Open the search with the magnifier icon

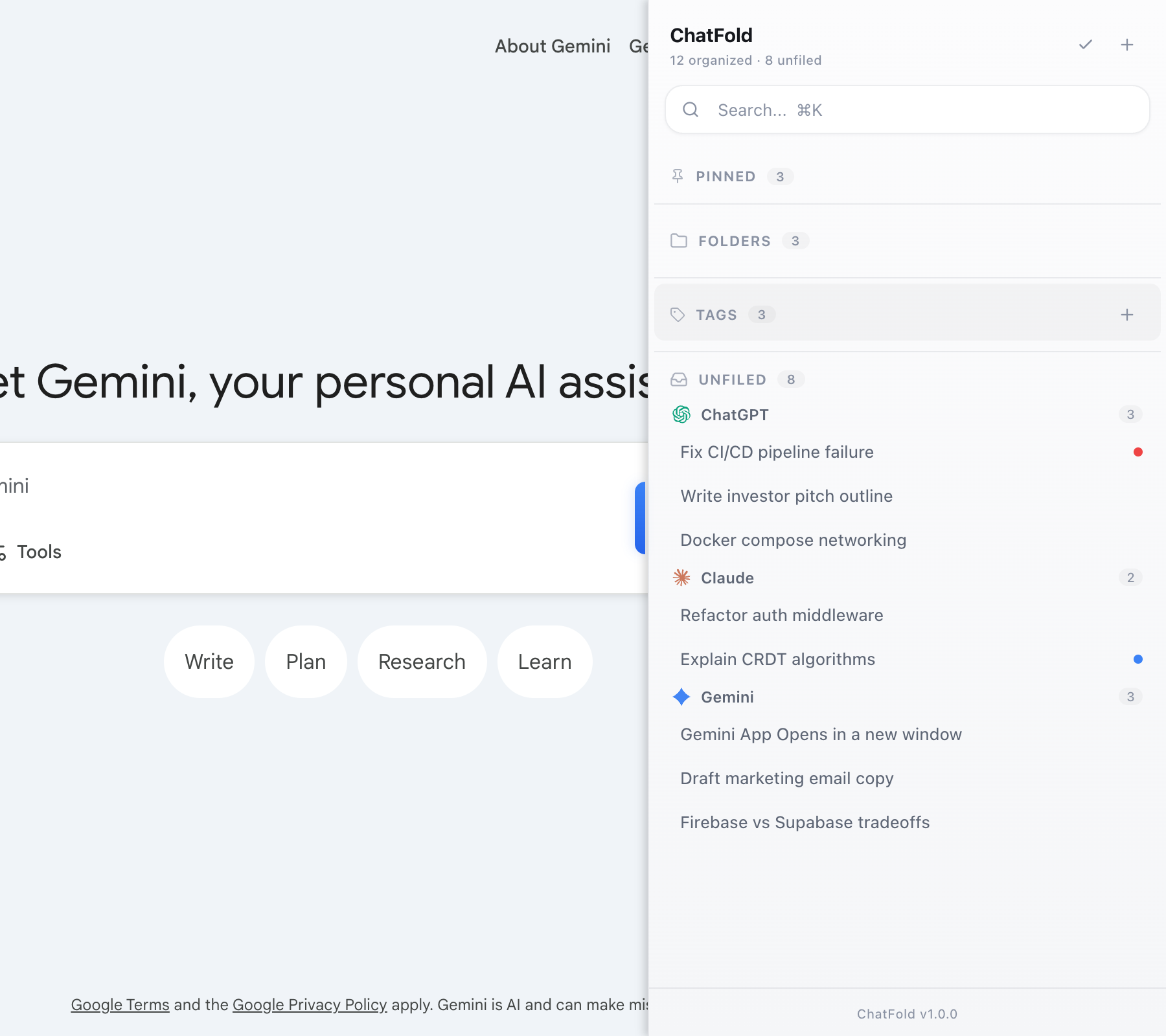(x=691, y=109)
